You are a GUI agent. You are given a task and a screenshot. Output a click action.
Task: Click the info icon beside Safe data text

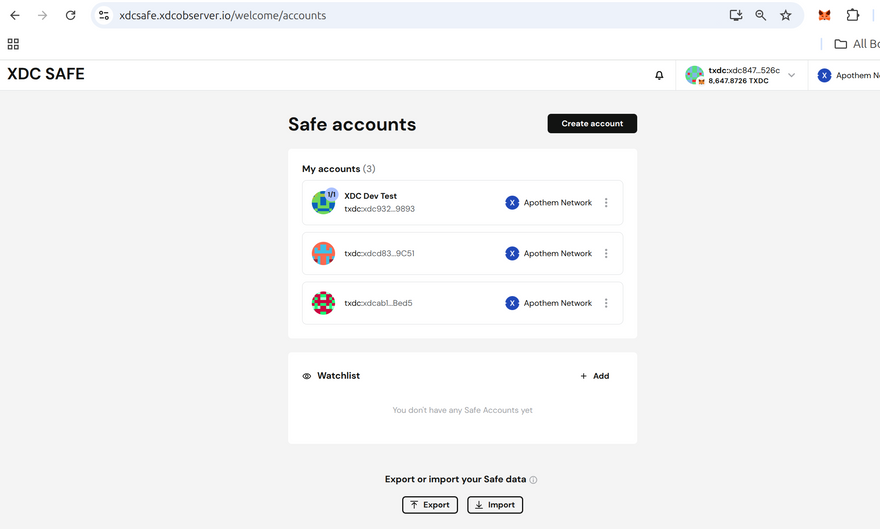(x=533, y=480)
